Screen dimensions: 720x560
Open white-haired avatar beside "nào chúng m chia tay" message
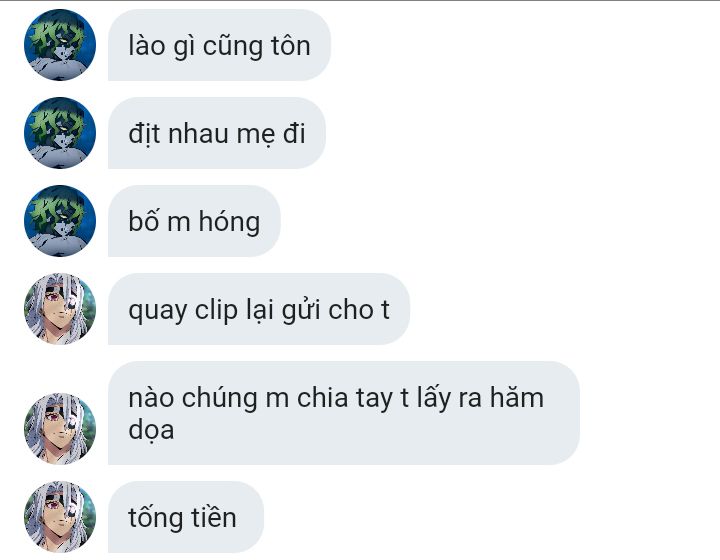point(60,429)
